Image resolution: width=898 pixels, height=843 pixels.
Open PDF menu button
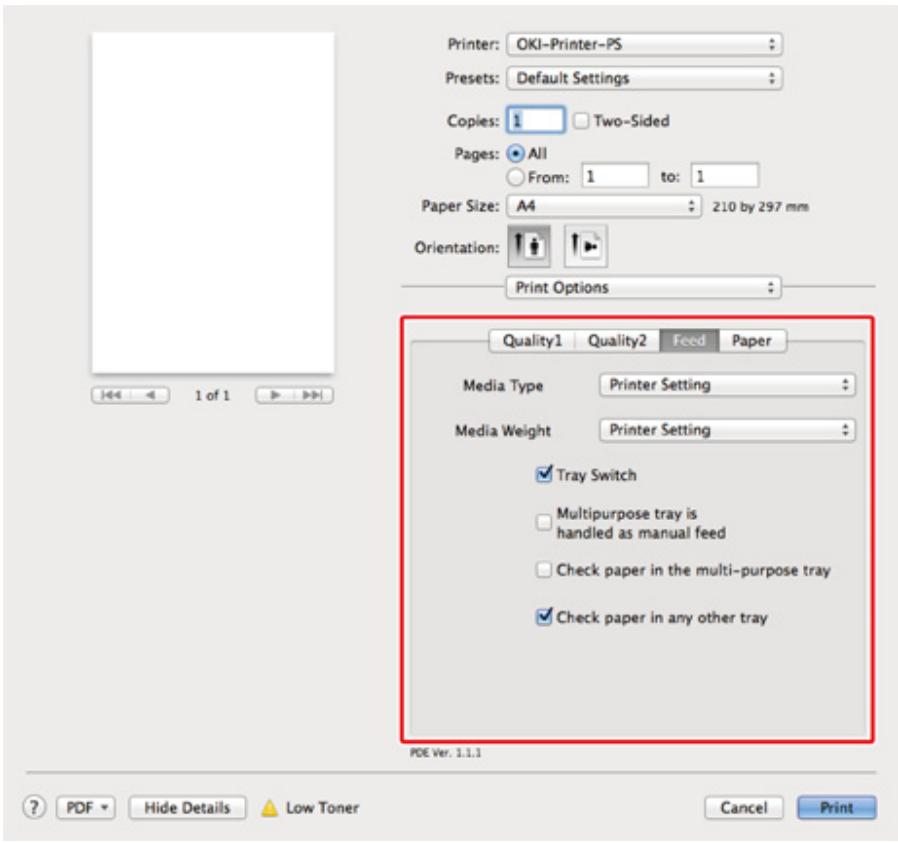click(86, 808)
